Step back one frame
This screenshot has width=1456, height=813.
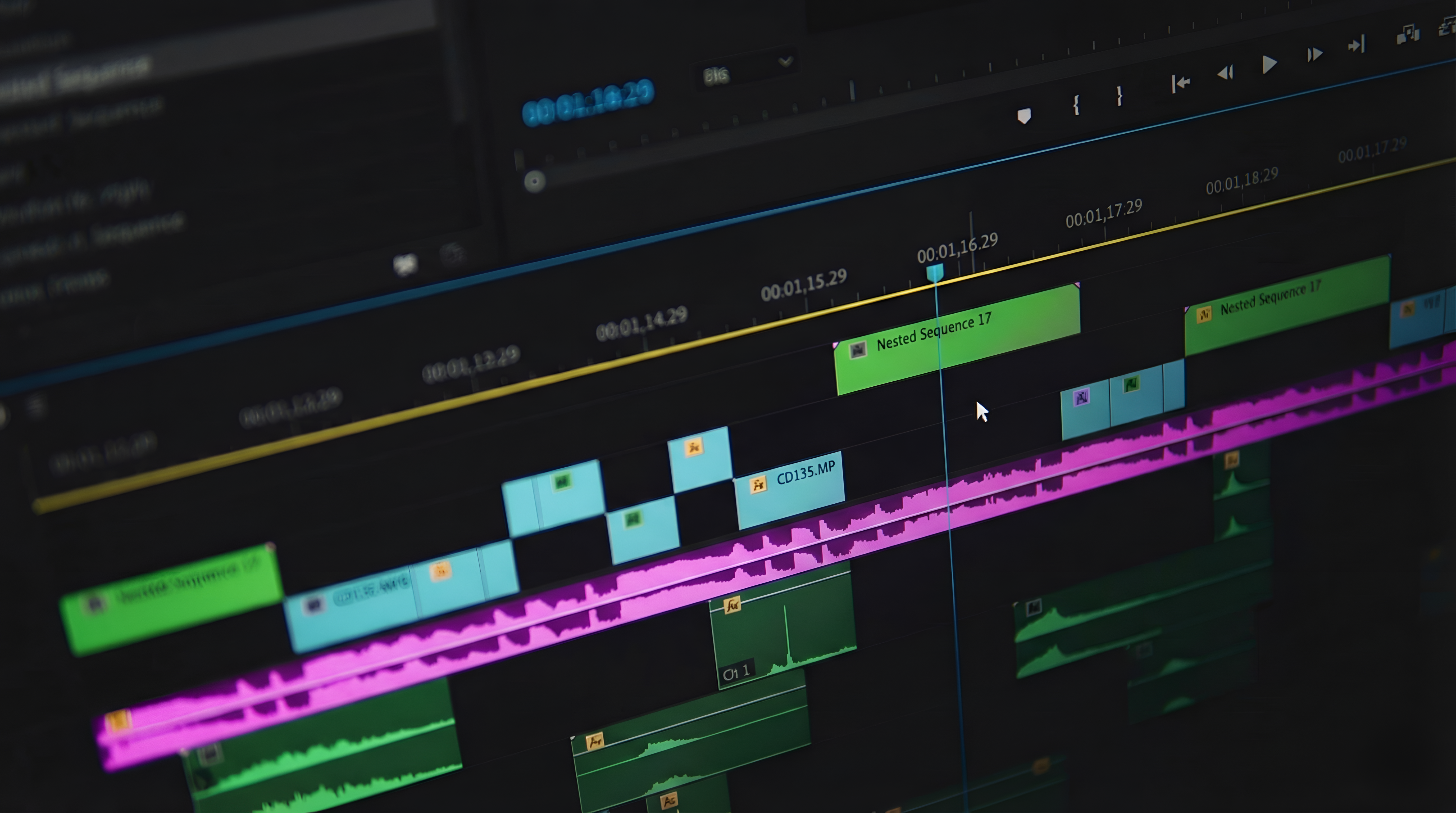(x=1225, y=72)
